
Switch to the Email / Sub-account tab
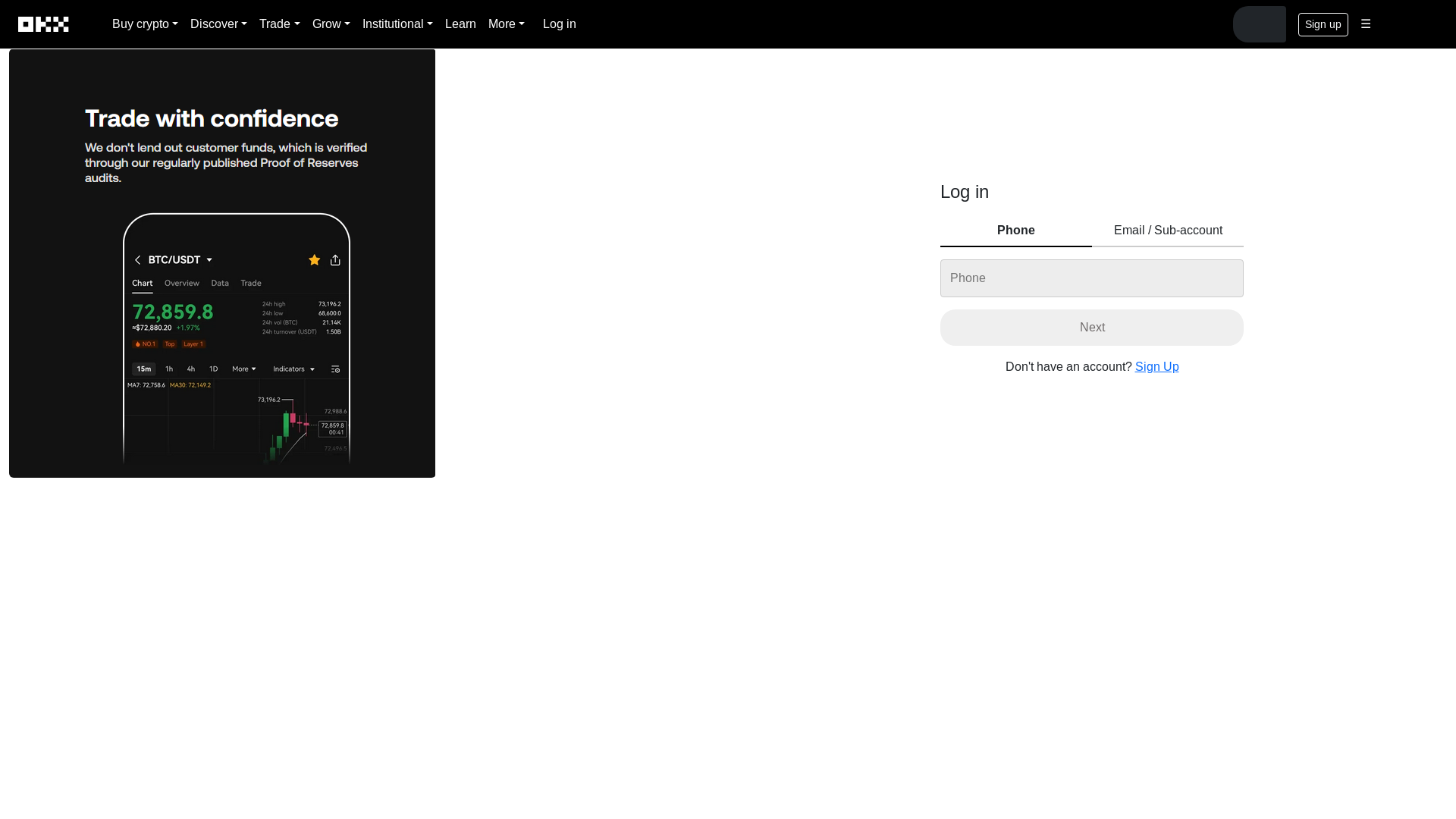pyautogui.click(x=1168, y=231)
